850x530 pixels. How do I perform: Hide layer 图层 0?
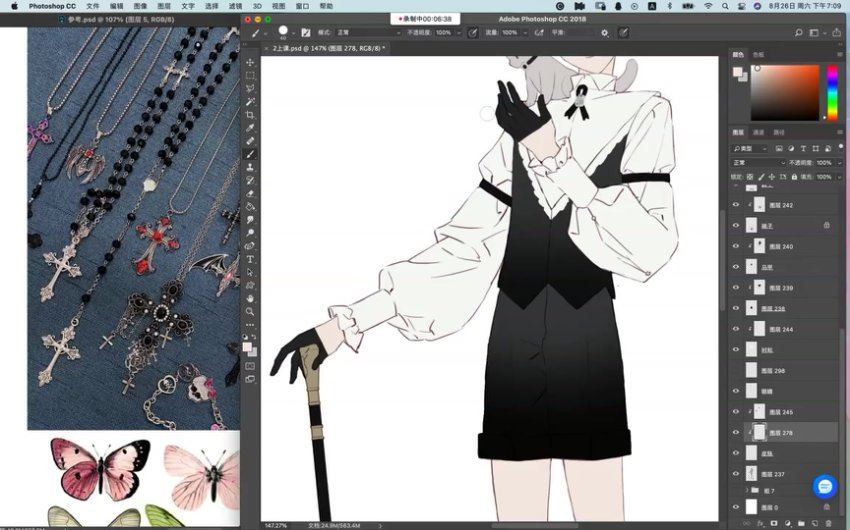pos(736,507)
